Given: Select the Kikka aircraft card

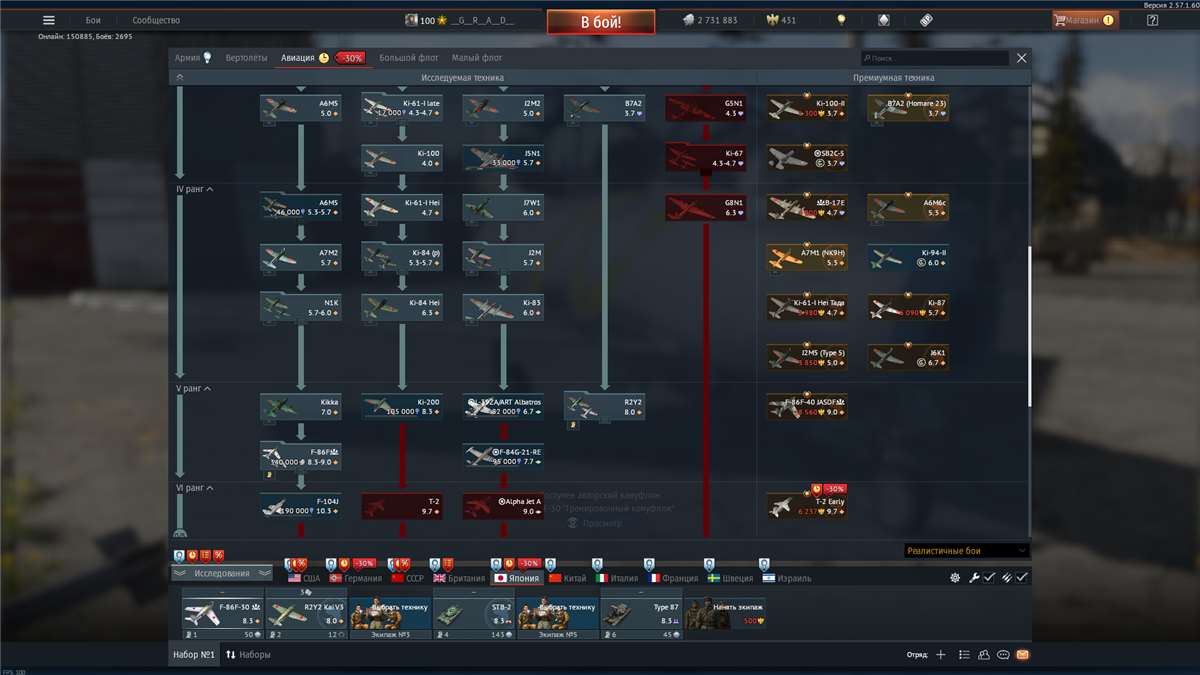Looking at the screenshot, I should 301,407.
